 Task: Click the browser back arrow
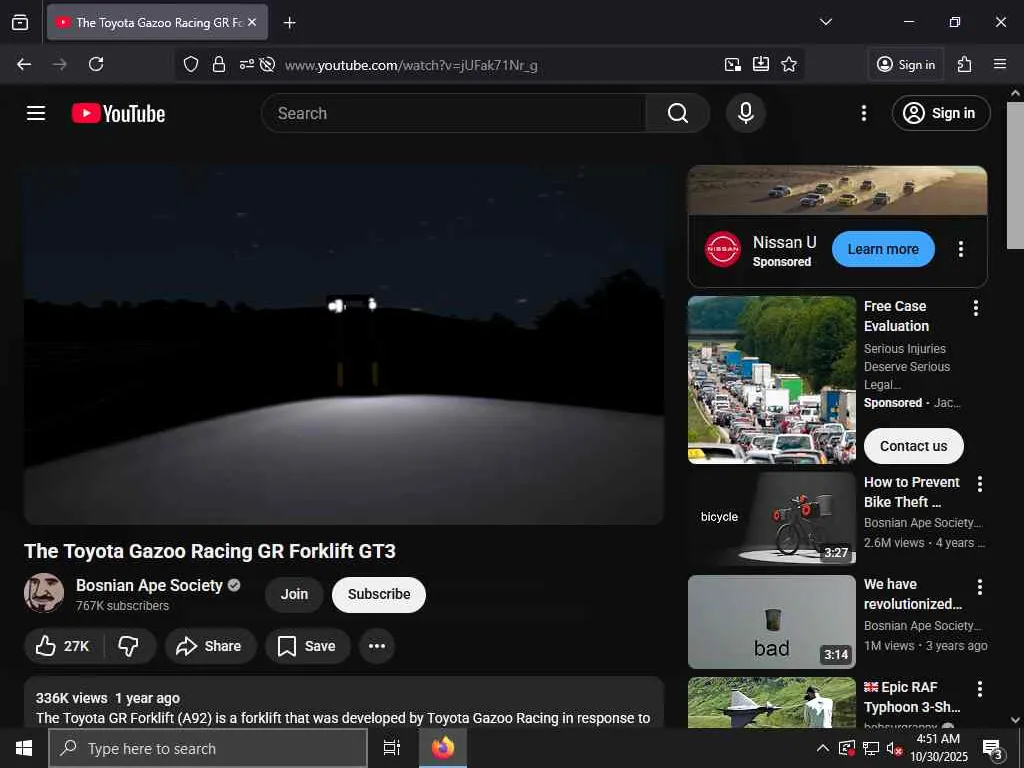pyautogui.click(x=24, y=64)
